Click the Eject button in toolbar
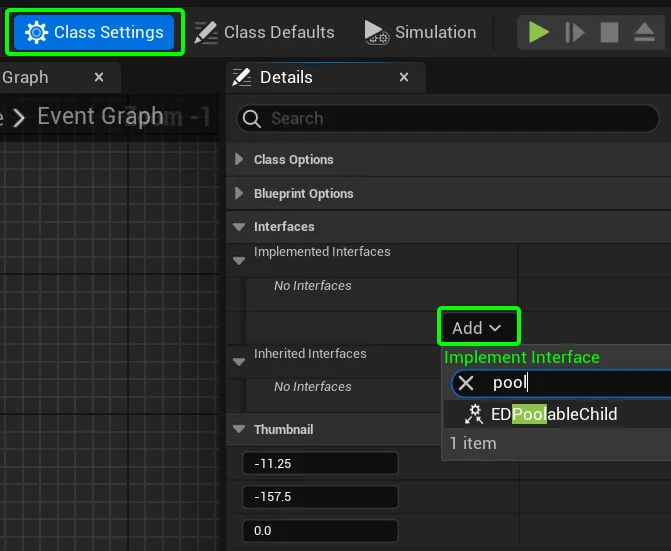 click(645, 32)
